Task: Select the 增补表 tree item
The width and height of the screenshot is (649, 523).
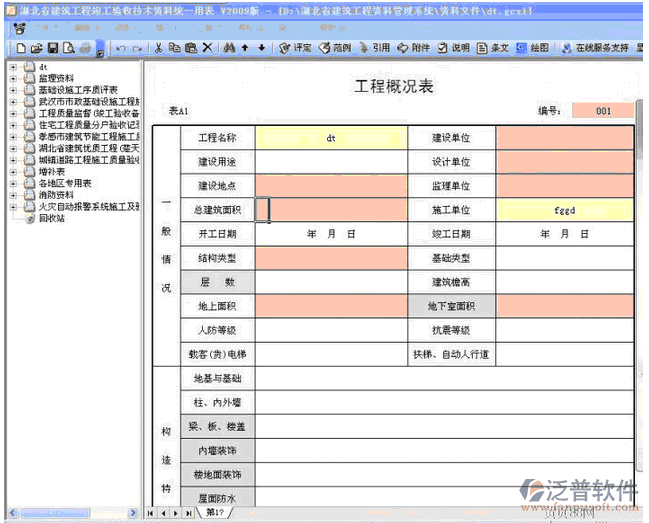Action: click(x=52, y=172)
